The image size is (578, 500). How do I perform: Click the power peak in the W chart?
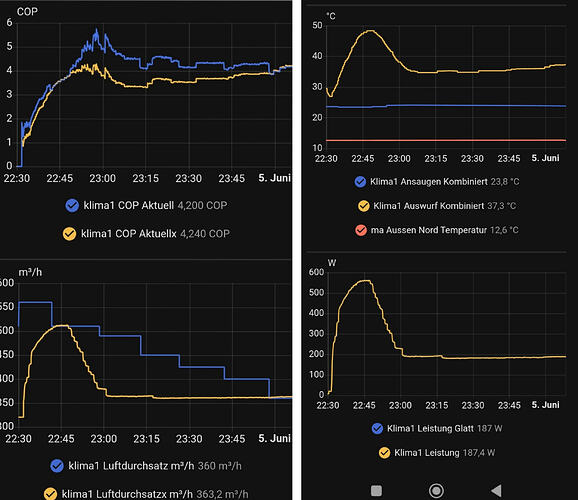(x=365, y=281)
